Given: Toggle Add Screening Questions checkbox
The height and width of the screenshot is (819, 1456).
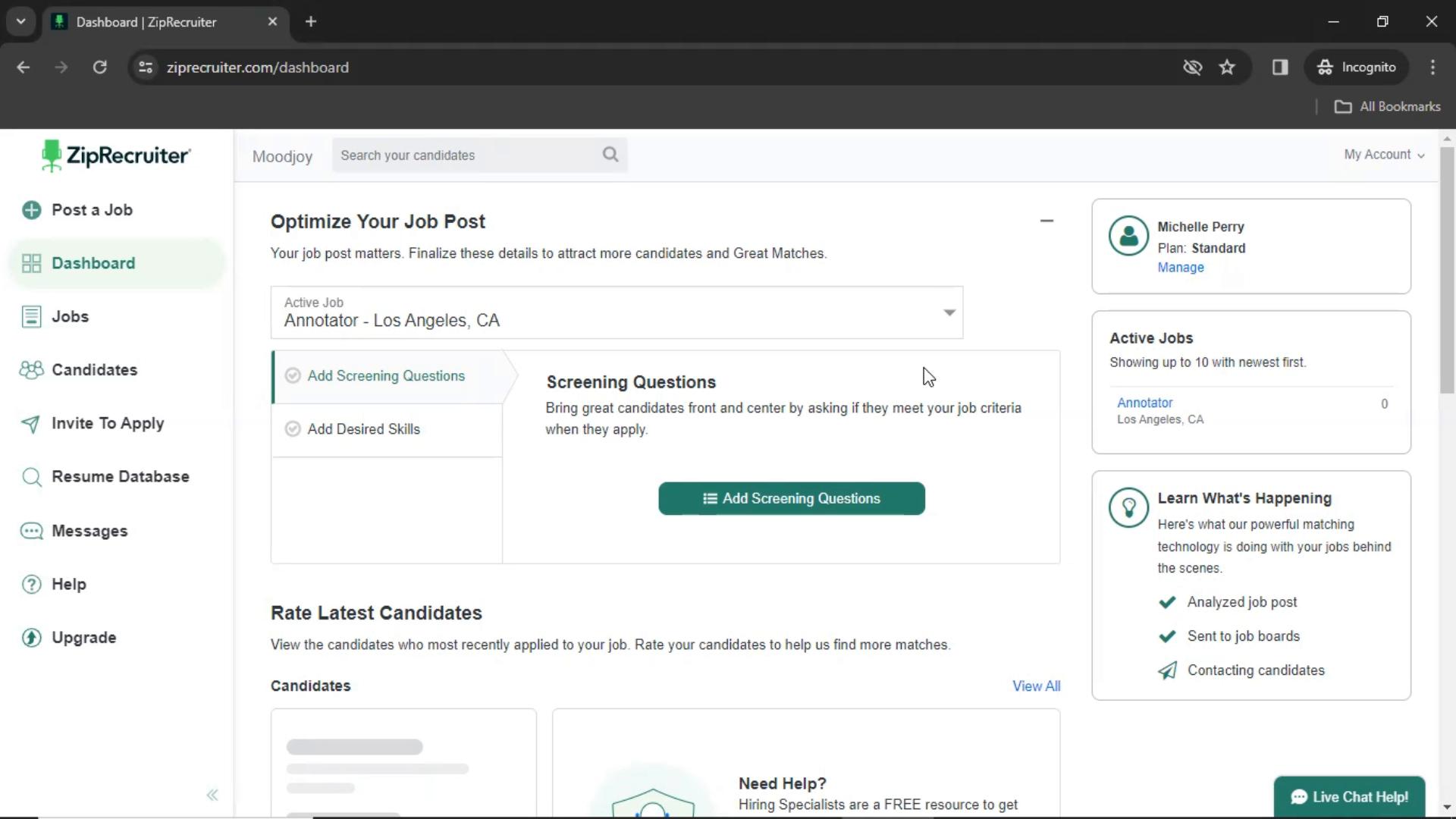Looking at the screenshot, I should (x=293, y=375).
